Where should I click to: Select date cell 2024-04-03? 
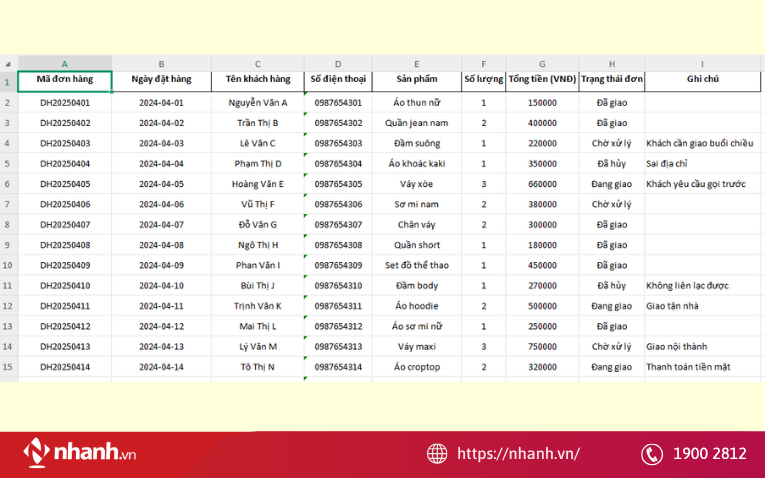tap(161, 143)
